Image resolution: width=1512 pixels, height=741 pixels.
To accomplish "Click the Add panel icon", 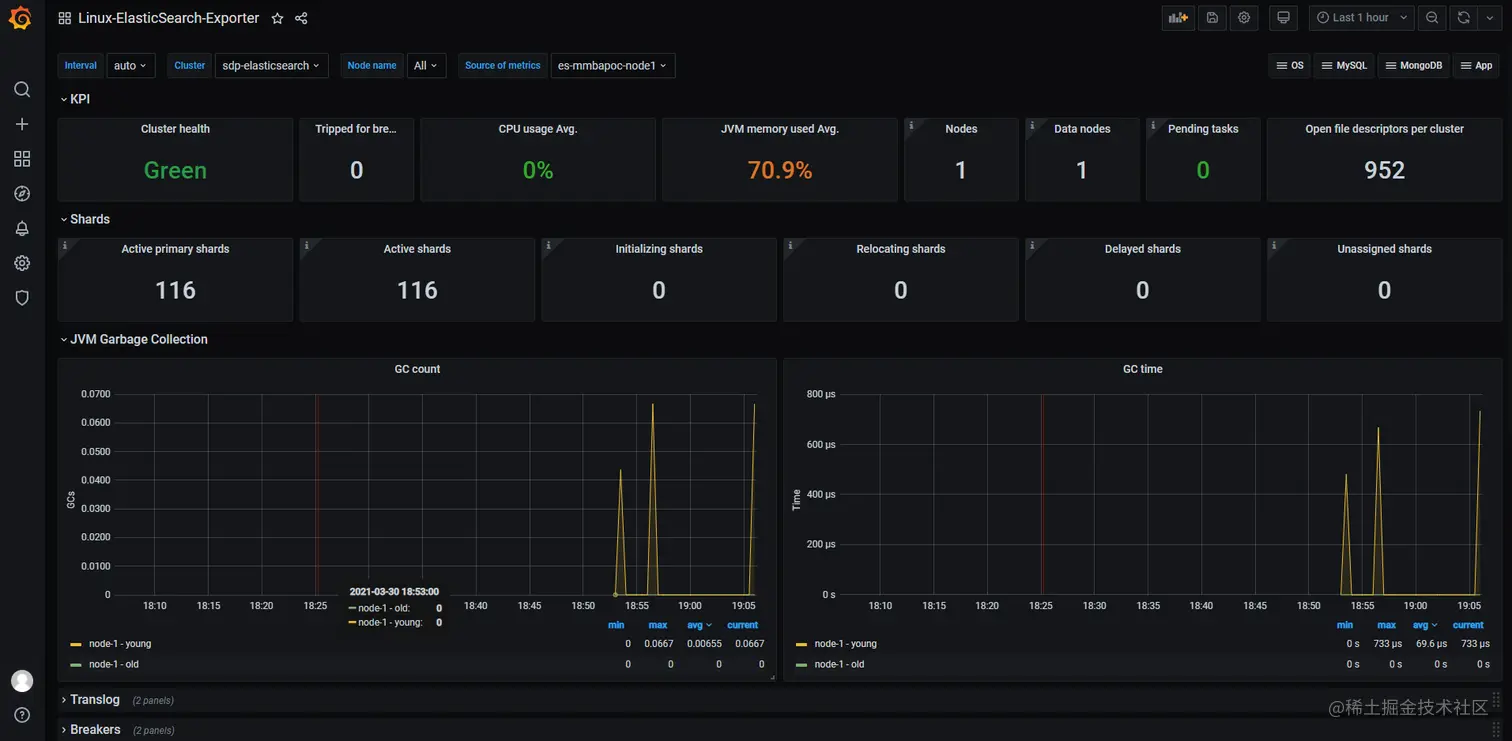I will coord(1178,18).
